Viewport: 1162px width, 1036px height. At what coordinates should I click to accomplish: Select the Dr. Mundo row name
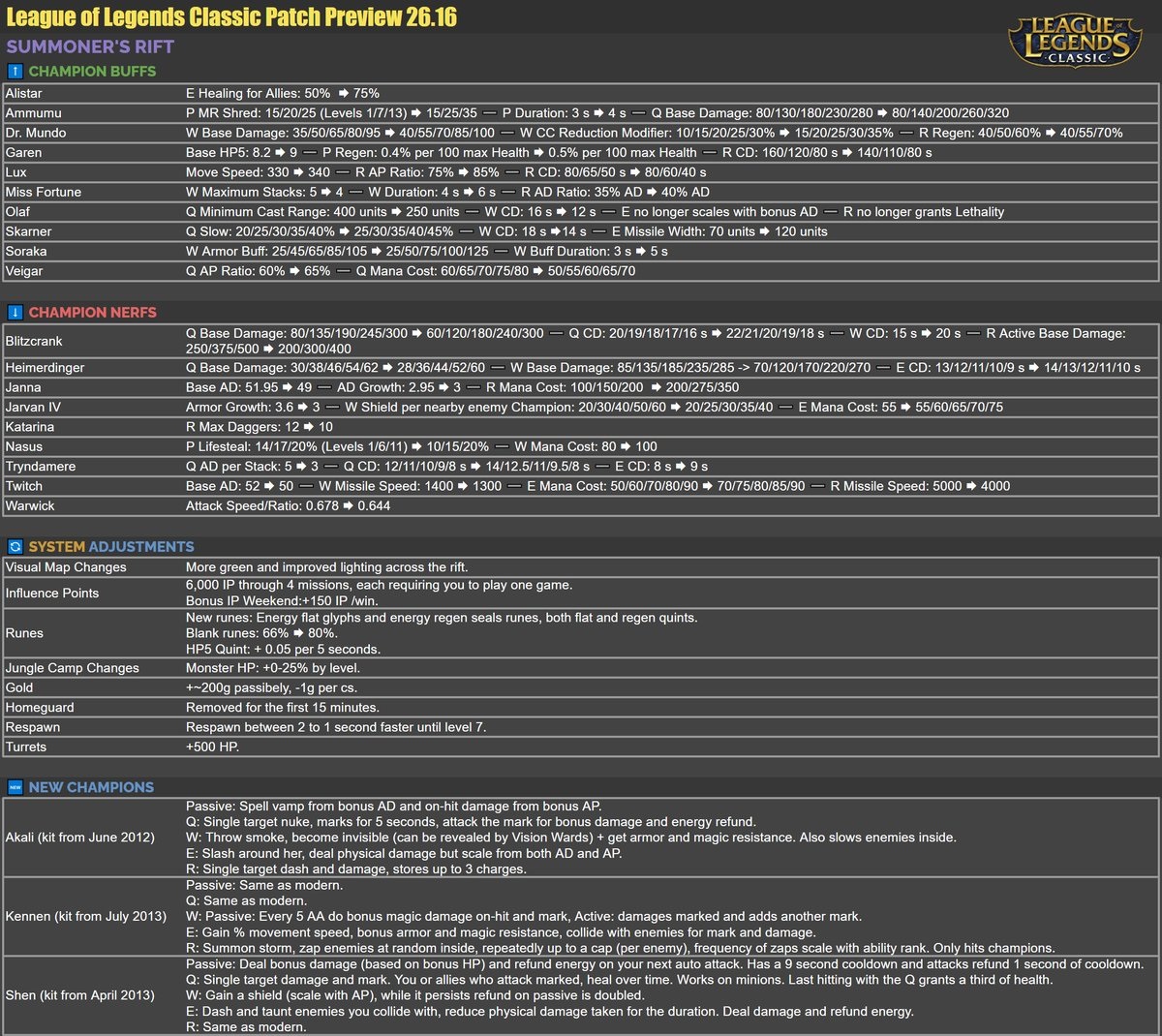(x=36, y=133)
